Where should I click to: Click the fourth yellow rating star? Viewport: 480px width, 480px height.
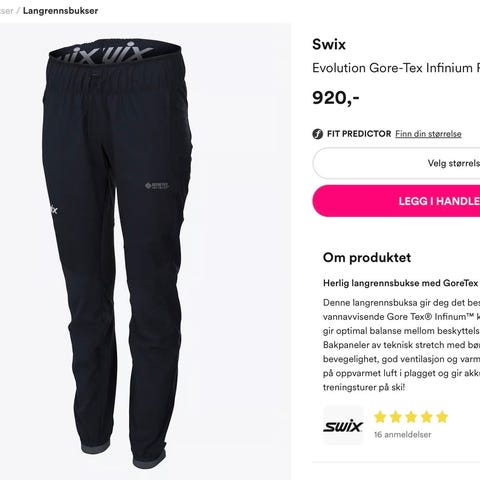coord(426,417)
